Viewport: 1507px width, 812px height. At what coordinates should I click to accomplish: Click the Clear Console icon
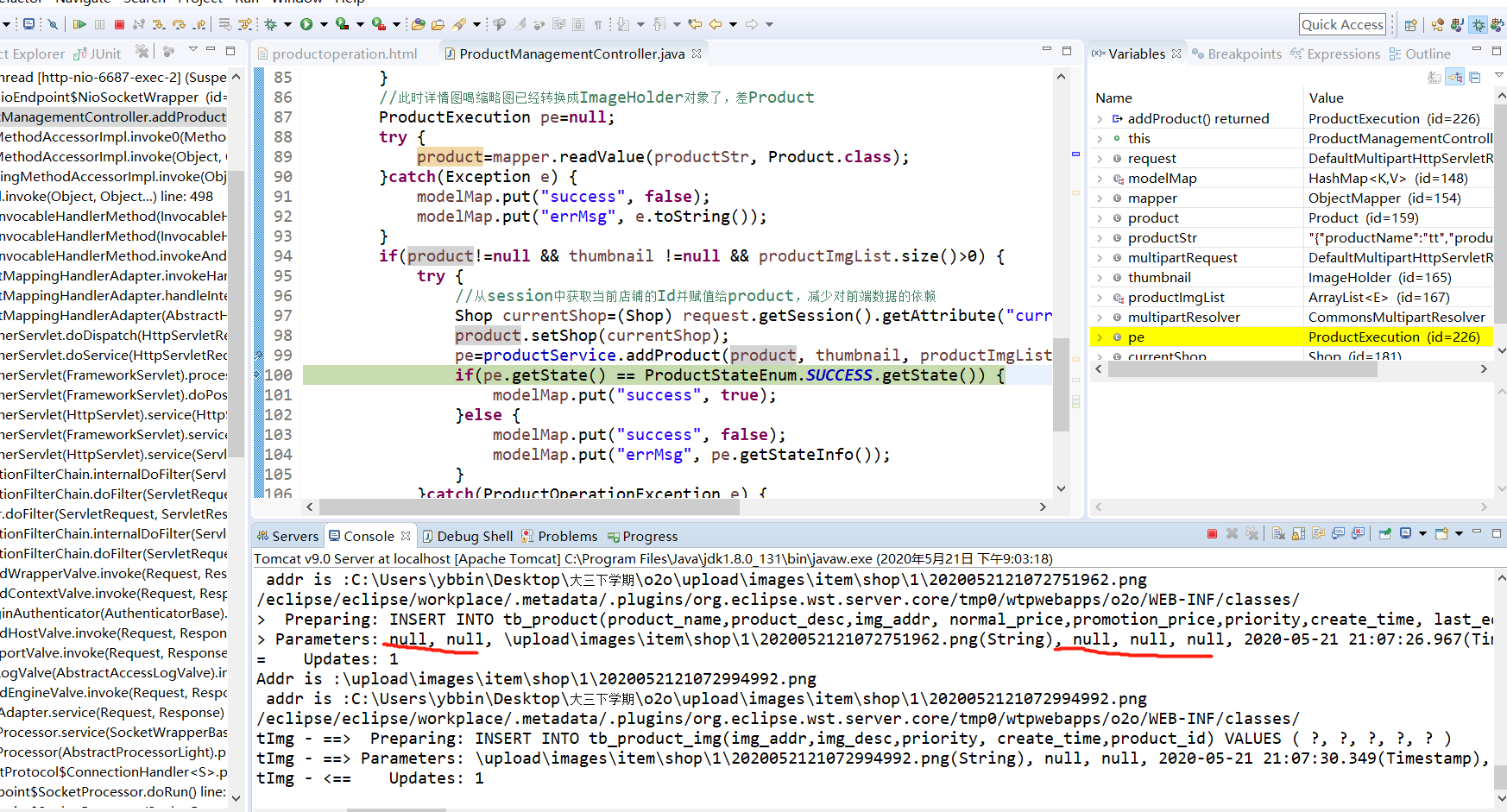click(1278, 533)
